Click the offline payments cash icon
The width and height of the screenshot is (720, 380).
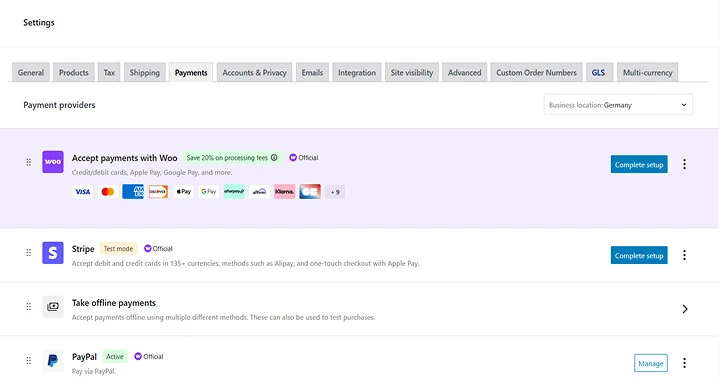coord(53,307)
